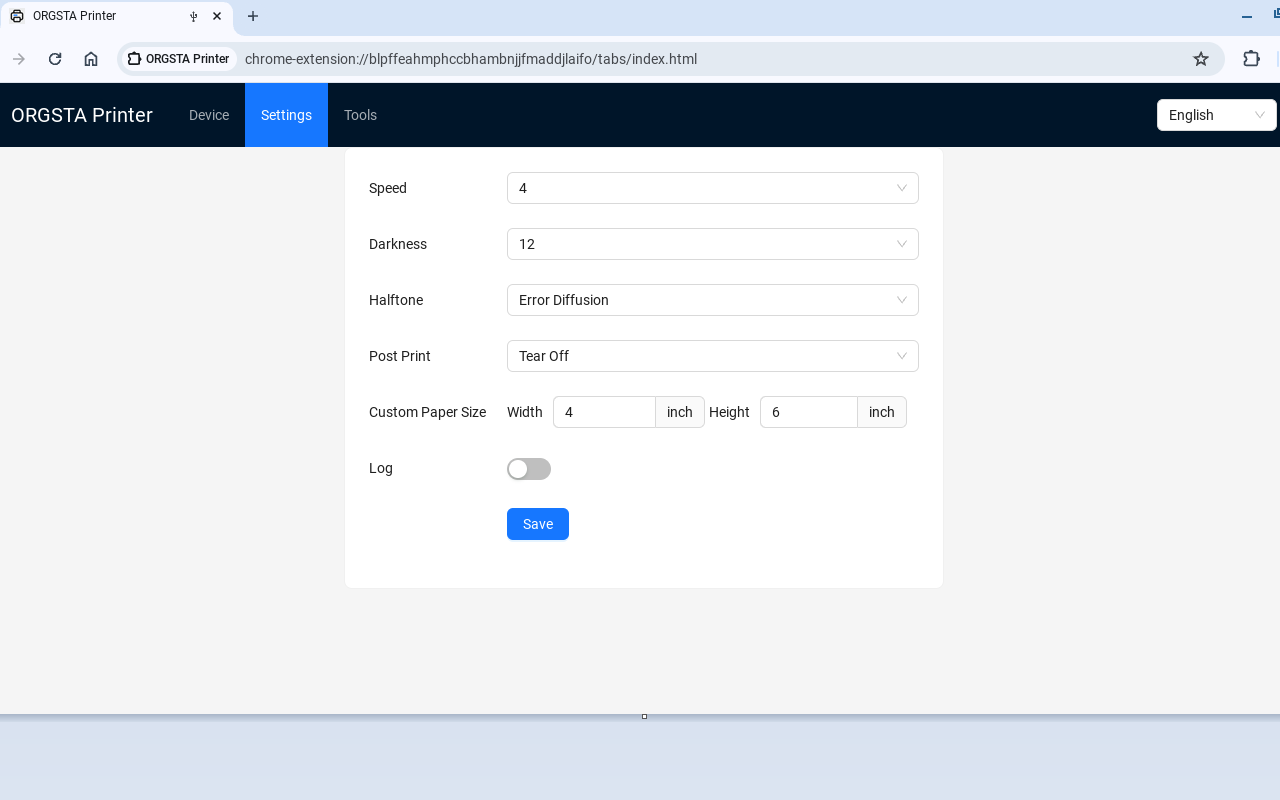
Task: Click the Speed label
Action: pos(388,188)
